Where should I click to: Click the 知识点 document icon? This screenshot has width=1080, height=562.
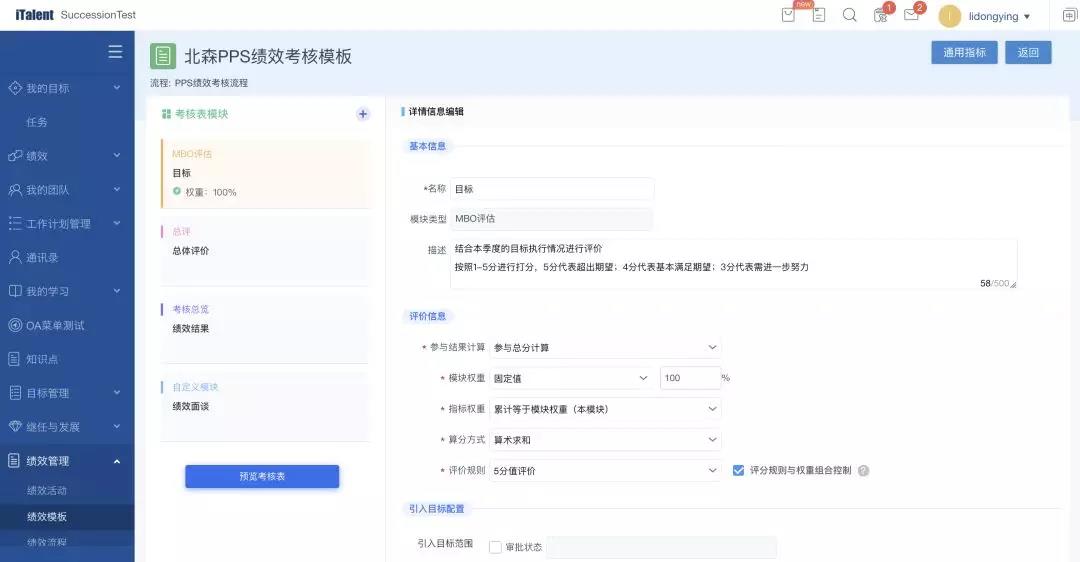tap(14, 359)
